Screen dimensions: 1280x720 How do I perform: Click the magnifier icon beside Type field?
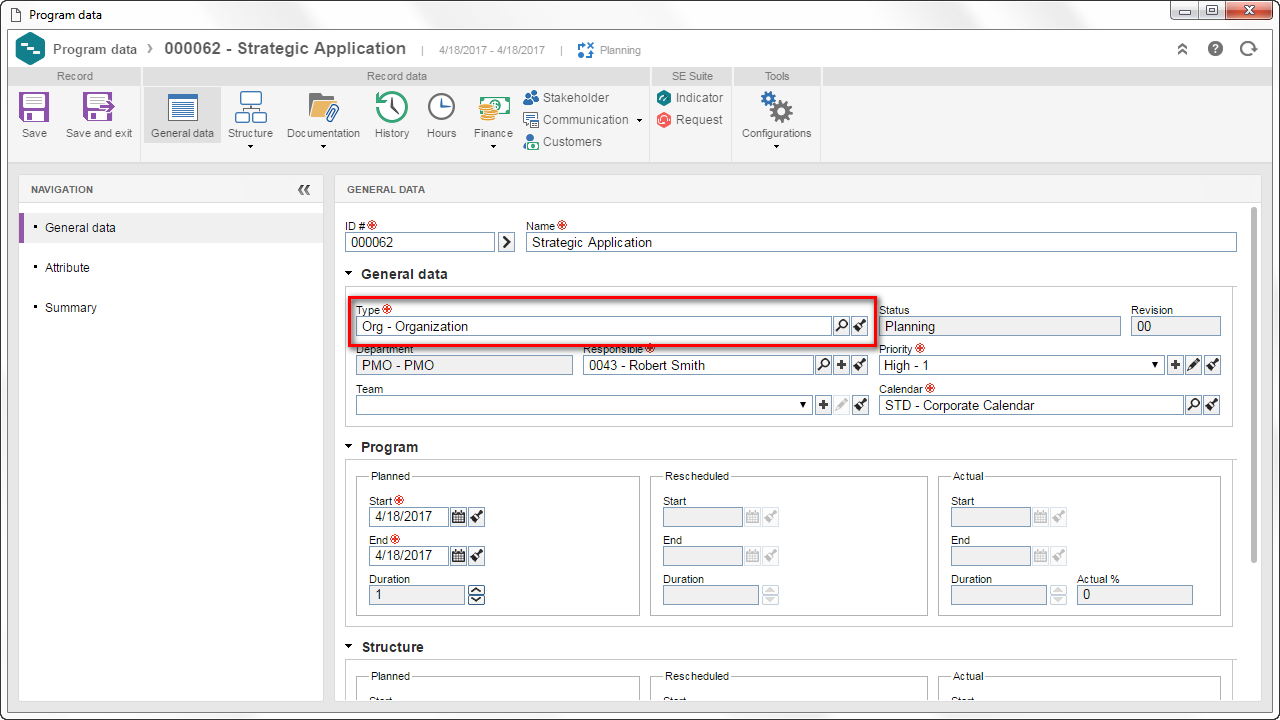pos(841,326)
